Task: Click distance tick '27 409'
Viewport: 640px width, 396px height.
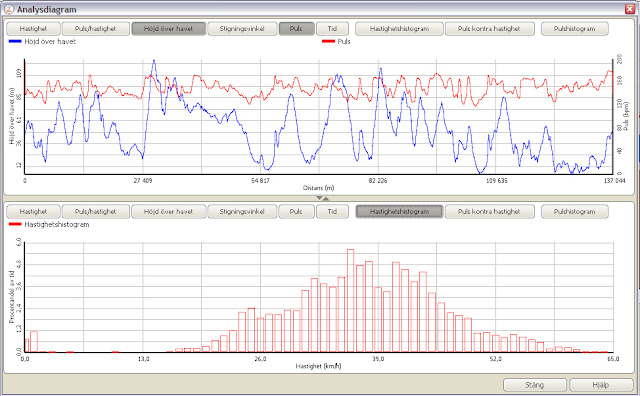Action: point(143,180)
